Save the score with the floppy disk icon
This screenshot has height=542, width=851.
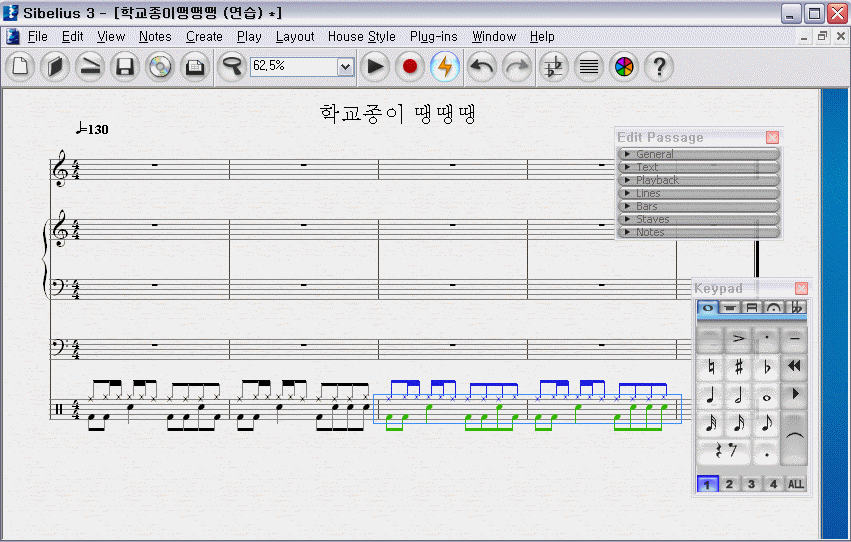pos(125,67)
